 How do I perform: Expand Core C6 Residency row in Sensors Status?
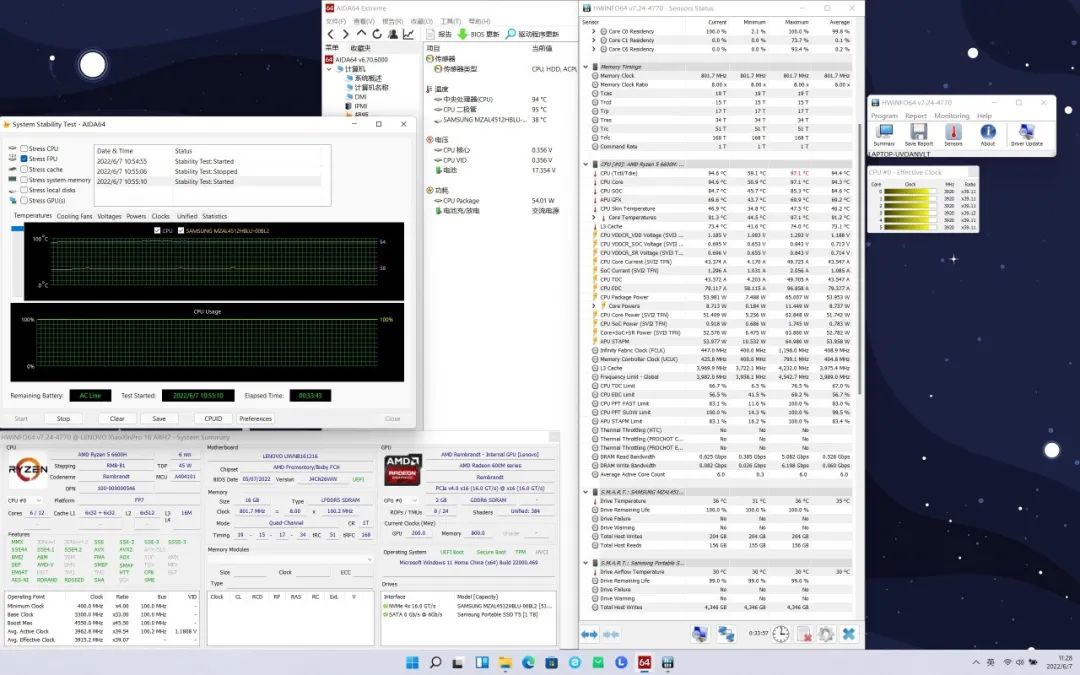pos(594,49)
